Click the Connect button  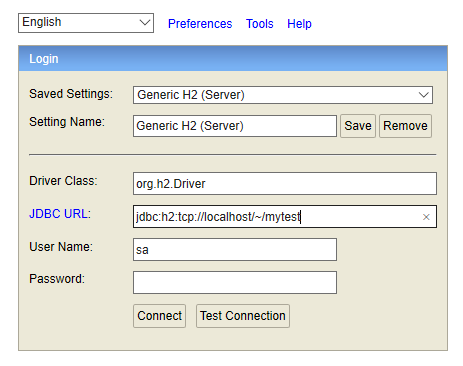click(x=159, y=316)
